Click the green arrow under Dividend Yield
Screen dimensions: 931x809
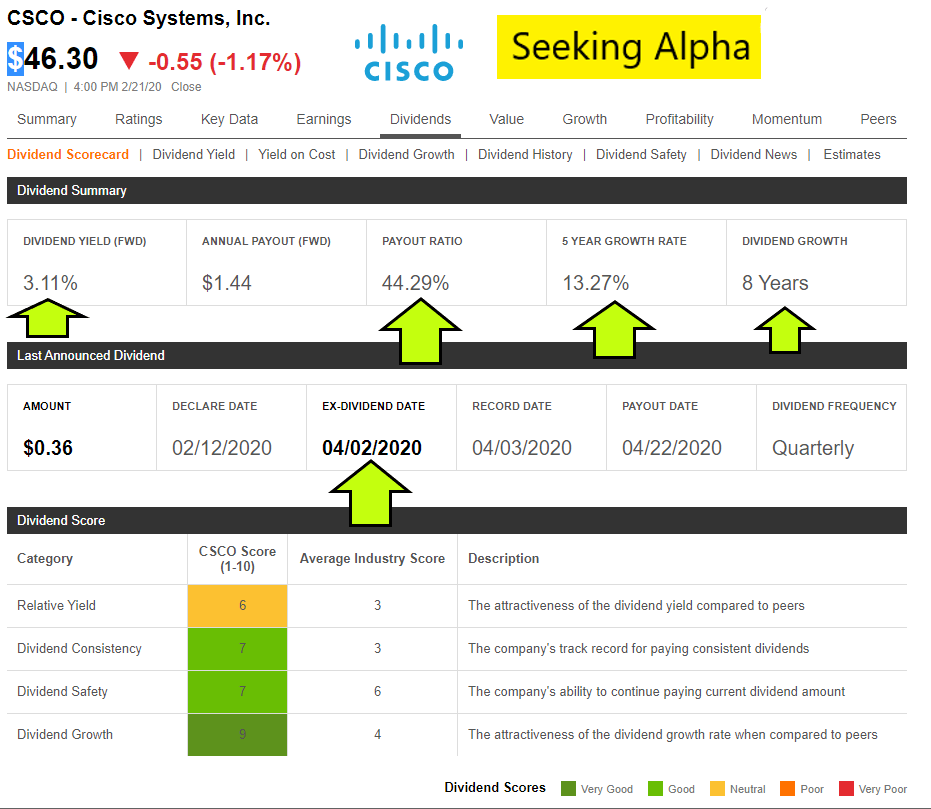(47, 323)
